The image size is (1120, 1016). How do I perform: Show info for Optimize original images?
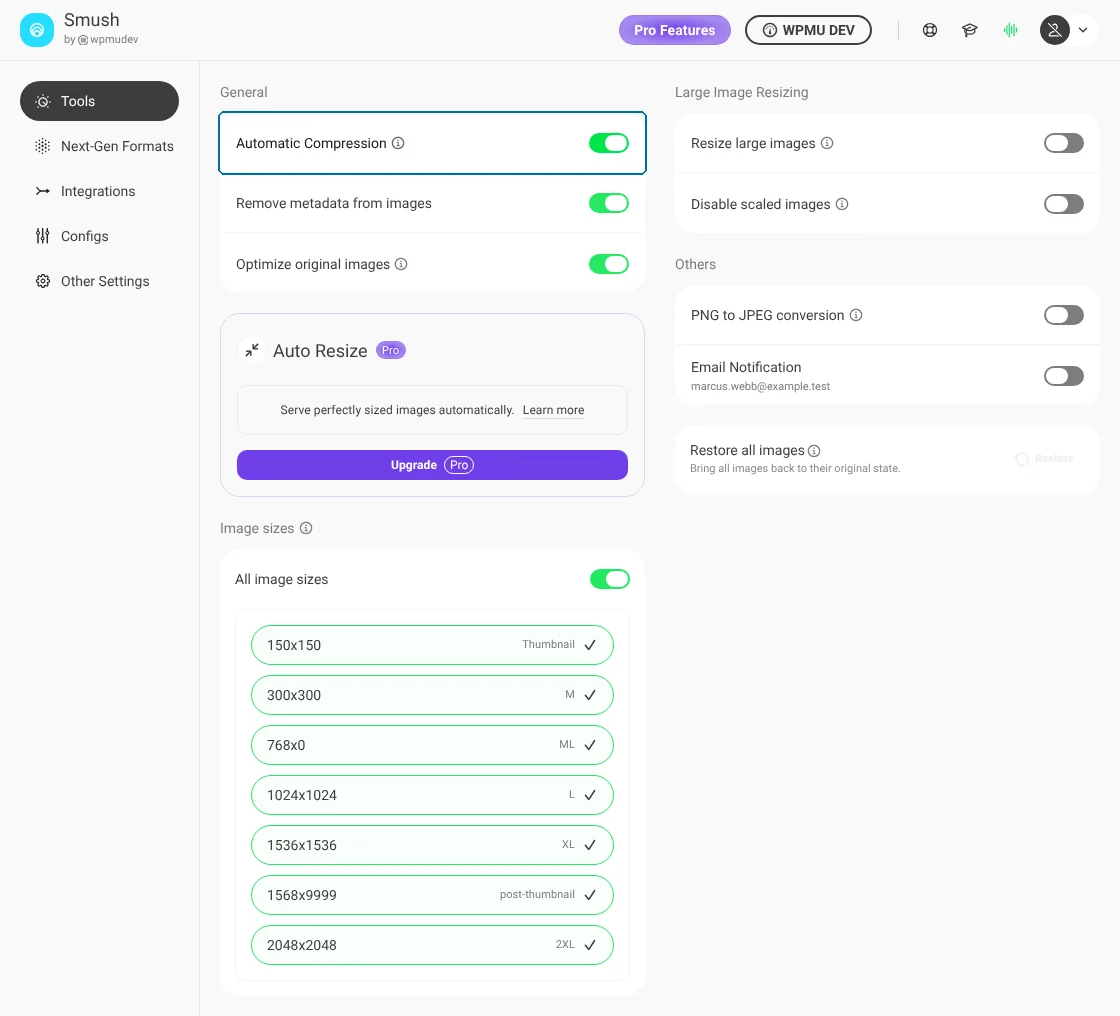point(401,264)
